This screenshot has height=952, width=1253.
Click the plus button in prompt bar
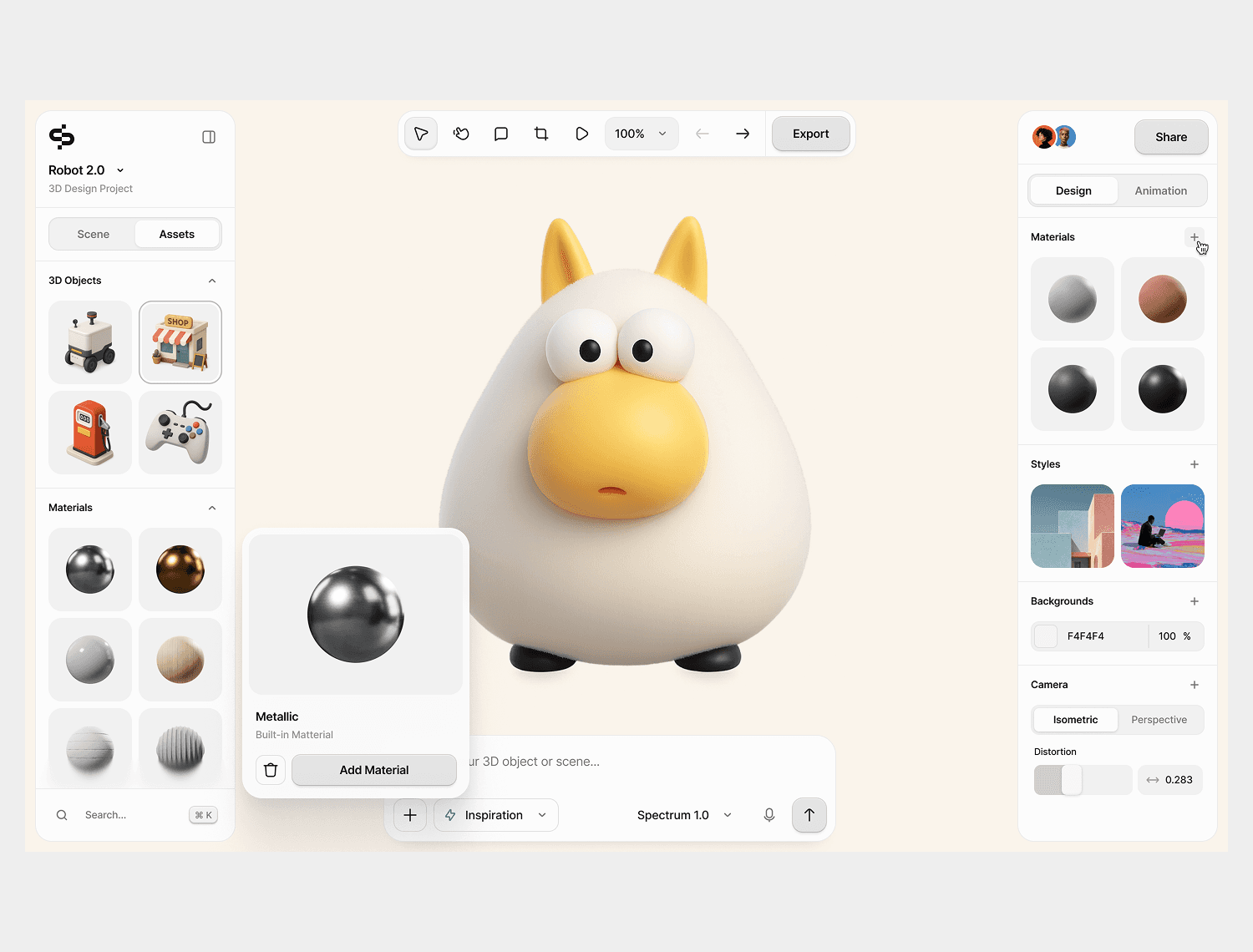410,815
